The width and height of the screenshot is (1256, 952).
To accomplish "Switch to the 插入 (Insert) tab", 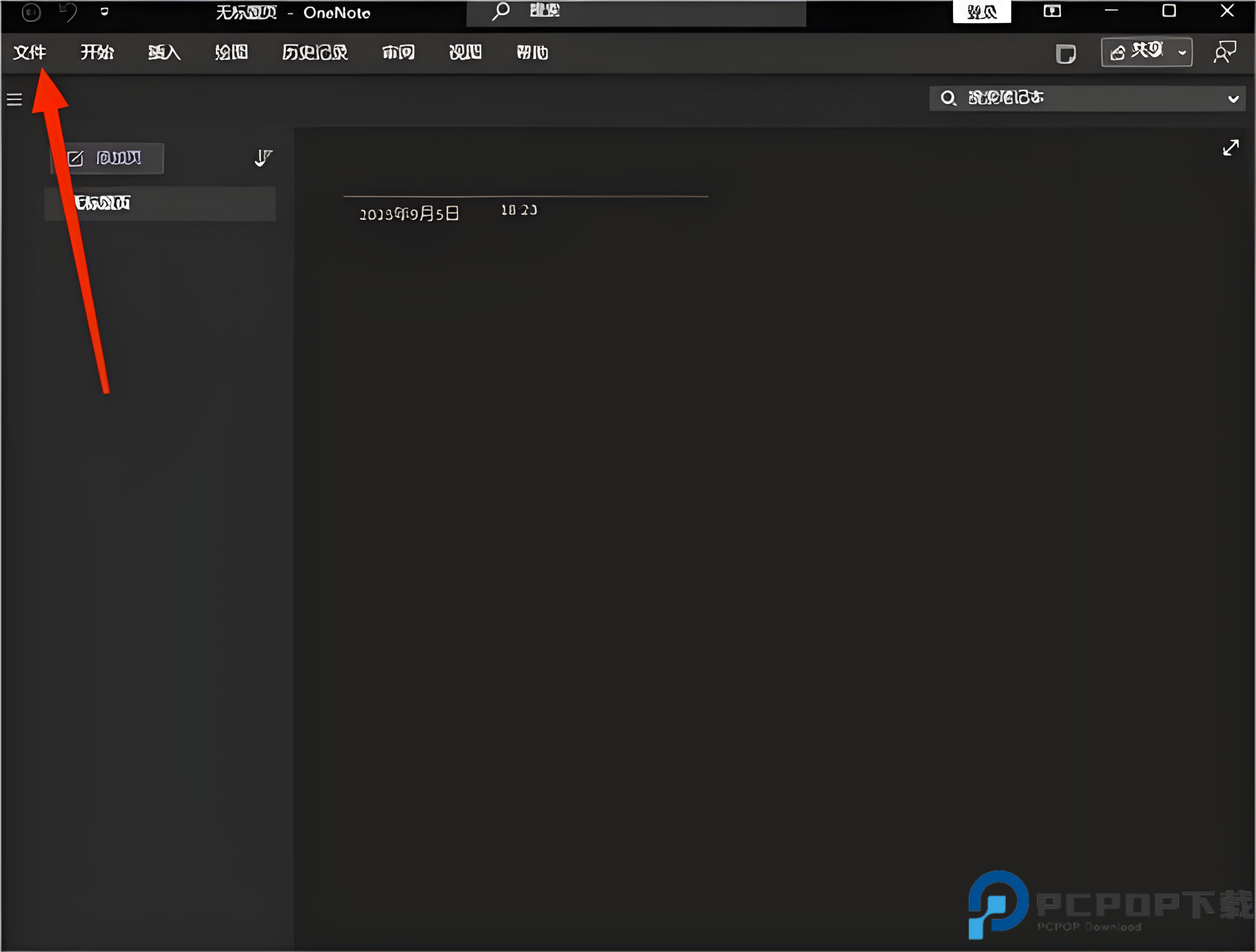I will click(164, 53).
